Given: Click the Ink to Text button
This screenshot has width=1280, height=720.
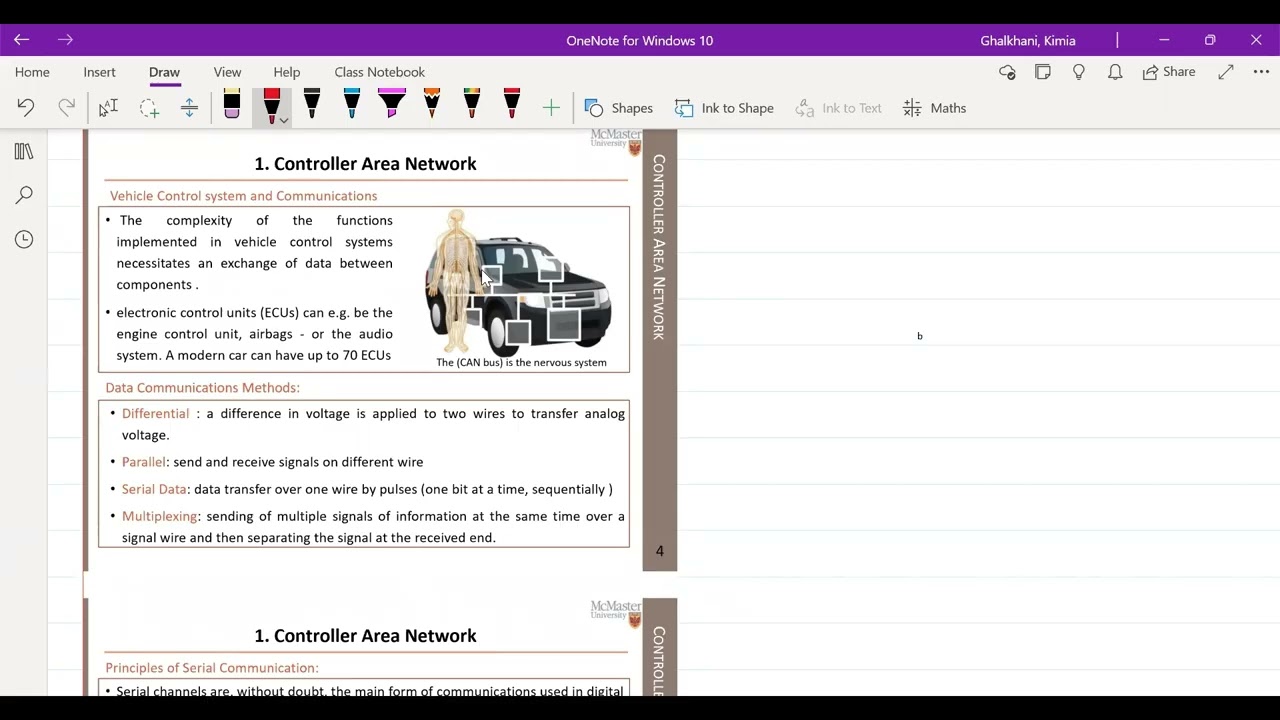Looking at the screenshot, I should coord(839,108).
